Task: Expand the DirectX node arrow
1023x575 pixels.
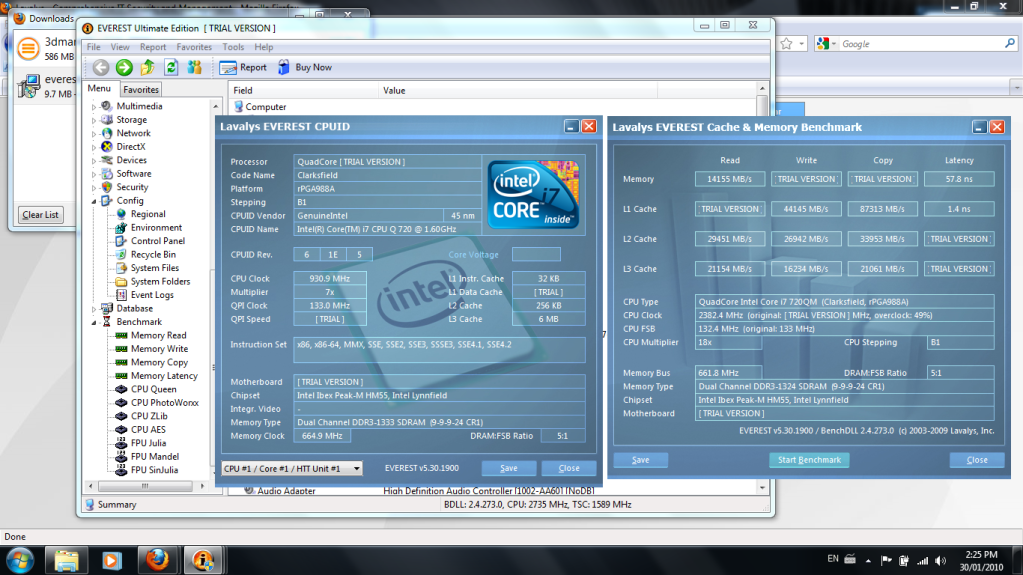Action: (x=94, y=147)
